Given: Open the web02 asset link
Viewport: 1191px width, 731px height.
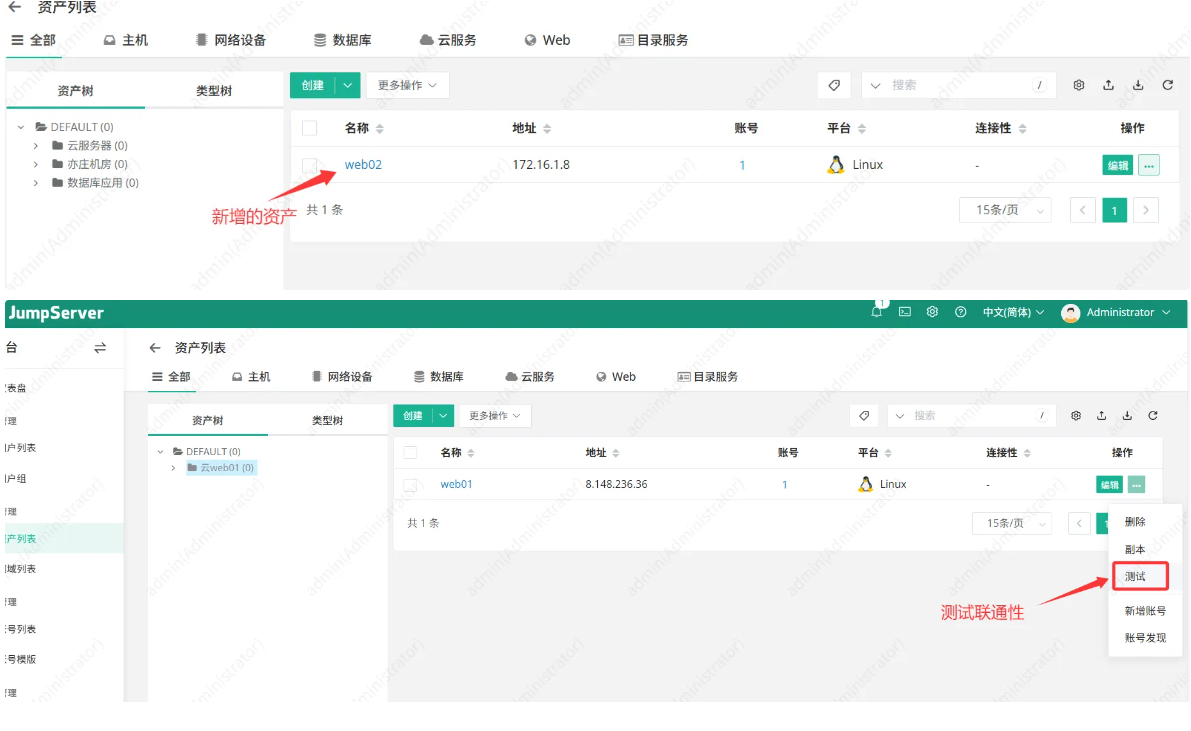Looking at the screenshot, I should [x=363, y=165].
